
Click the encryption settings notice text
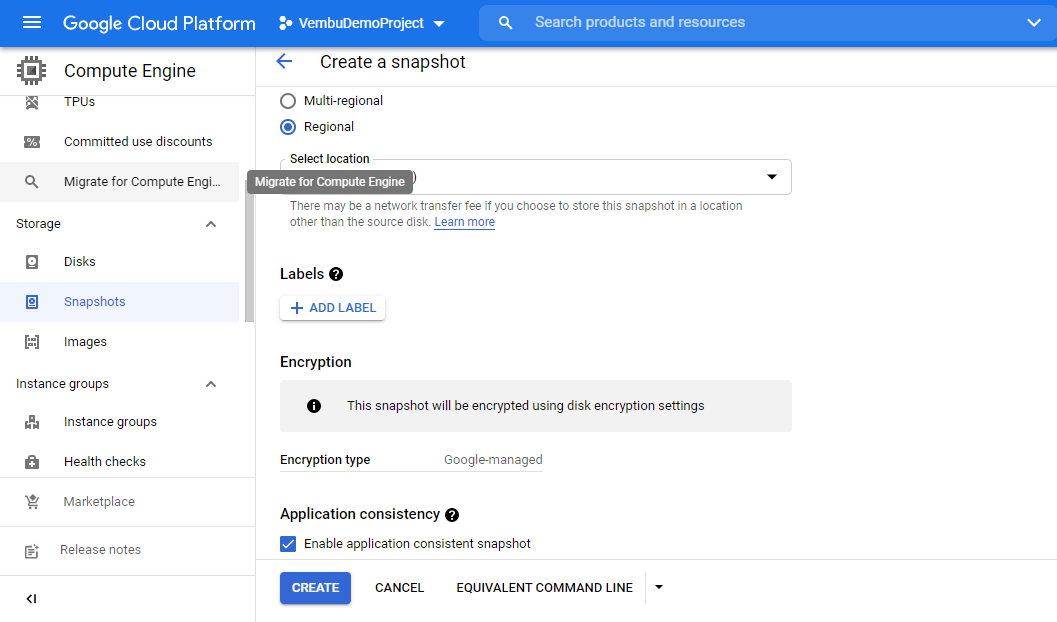(526, 406)
